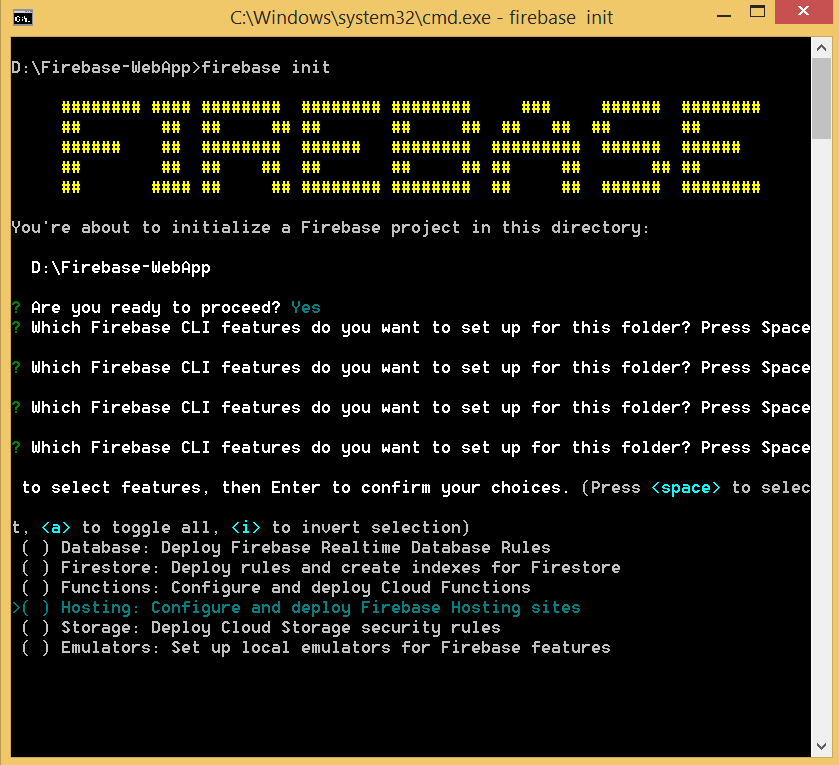Click the cyan <space> hint text
This screenshot has width=839, height=765.
(x=685, y=487)
